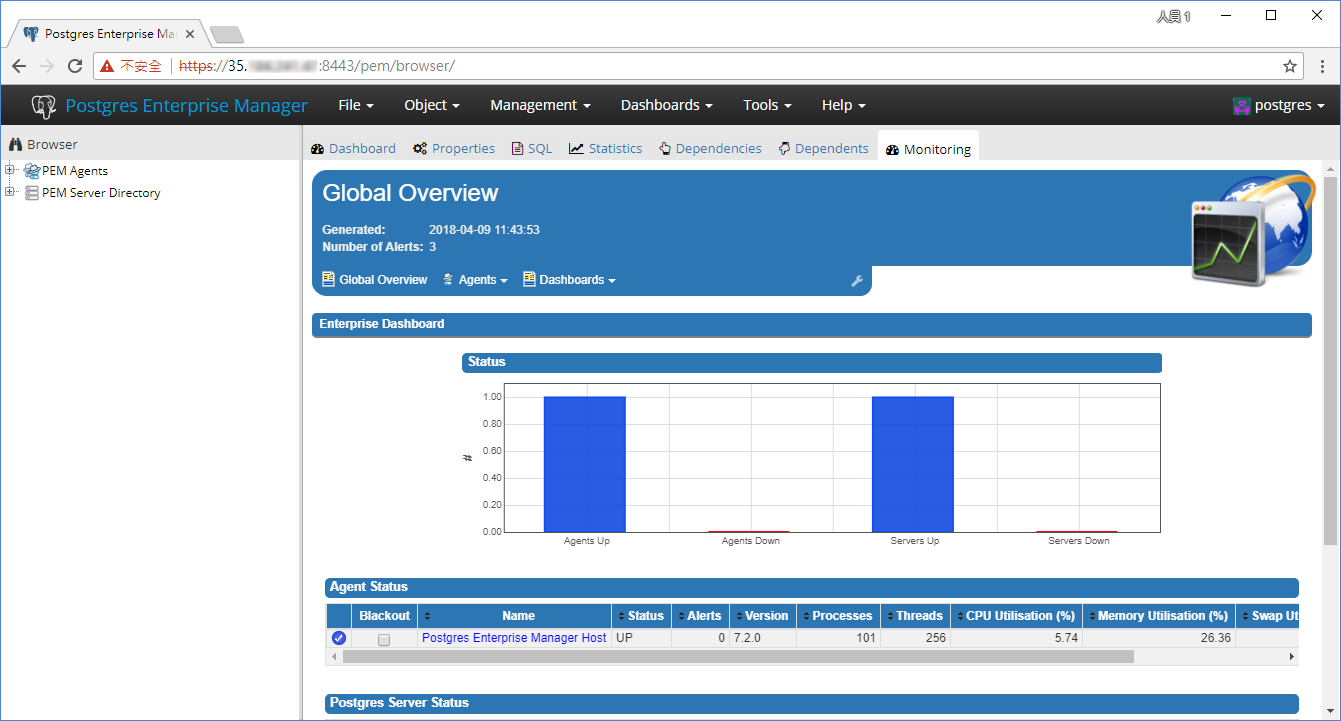
Task: Click the blue check status icon in agent row
Action: click(339, 638)
